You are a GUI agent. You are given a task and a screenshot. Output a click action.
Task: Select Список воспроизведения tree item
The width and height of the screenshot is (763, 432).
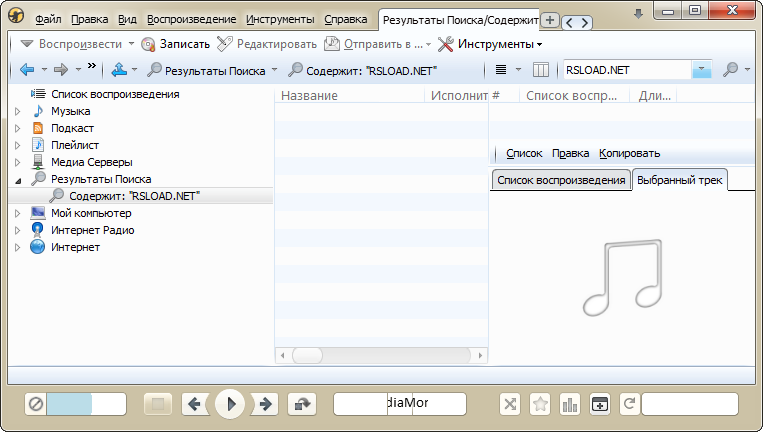[115, 94]
